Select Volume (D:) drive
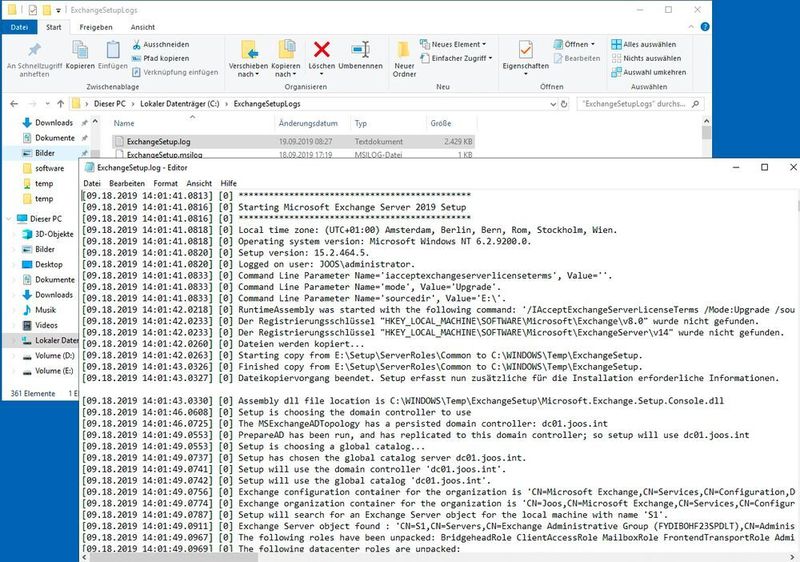 [55, 355]
